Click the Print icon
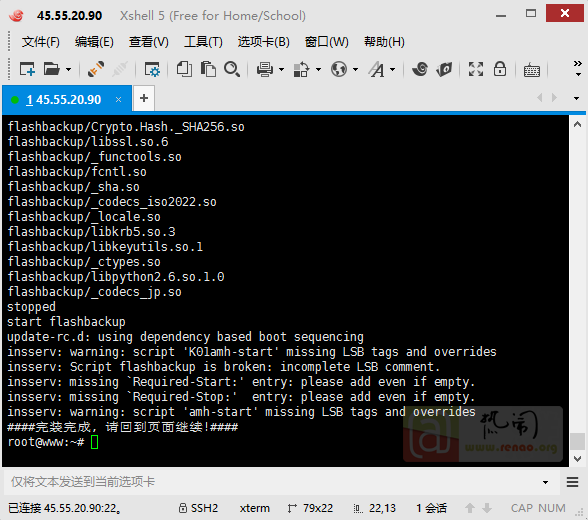The image size is (588, 520). (x=265, y=69)
